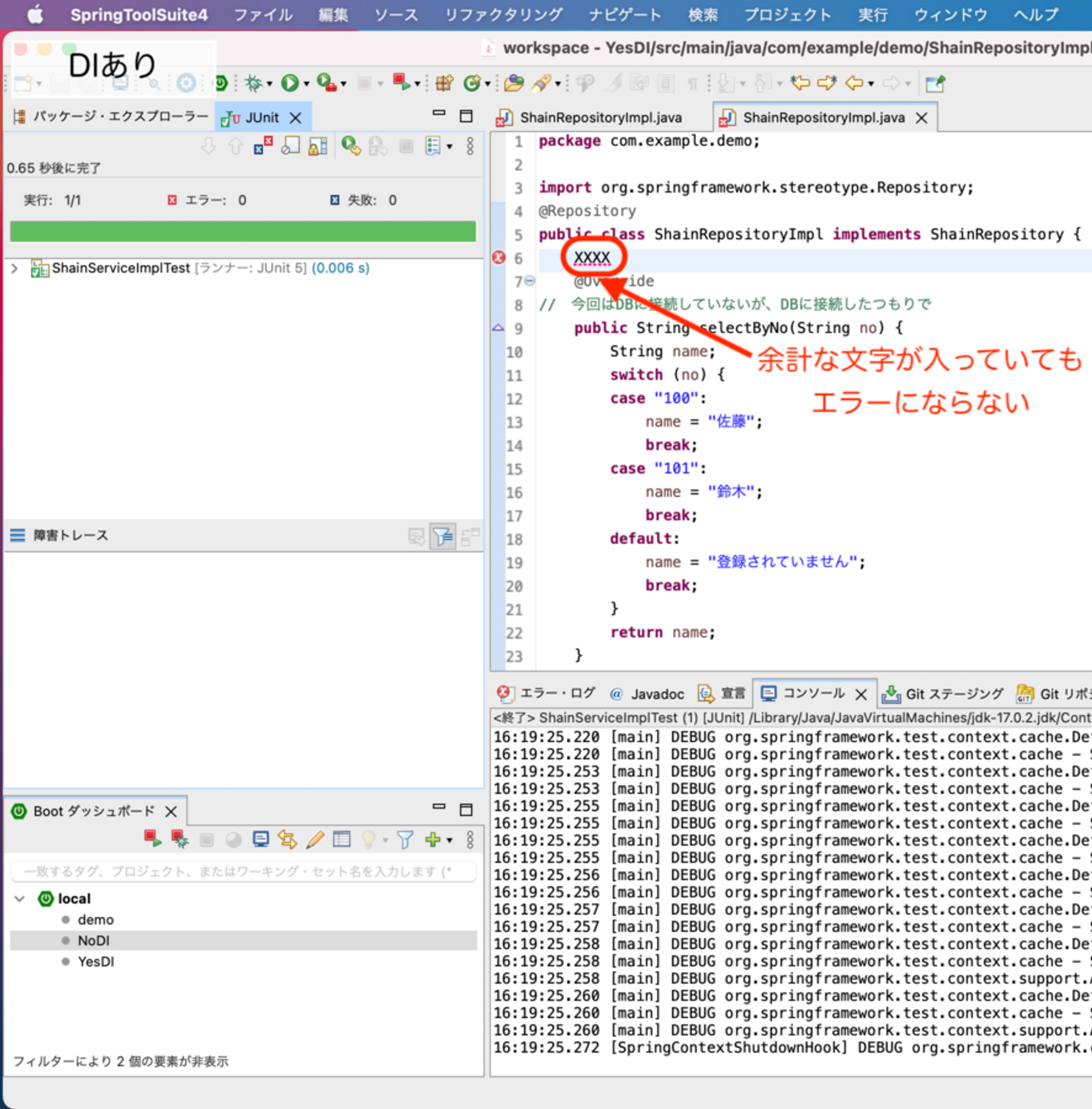
Task: Toggle the lightbulb option in Boot dashboard
Action: tap(369, 840)
